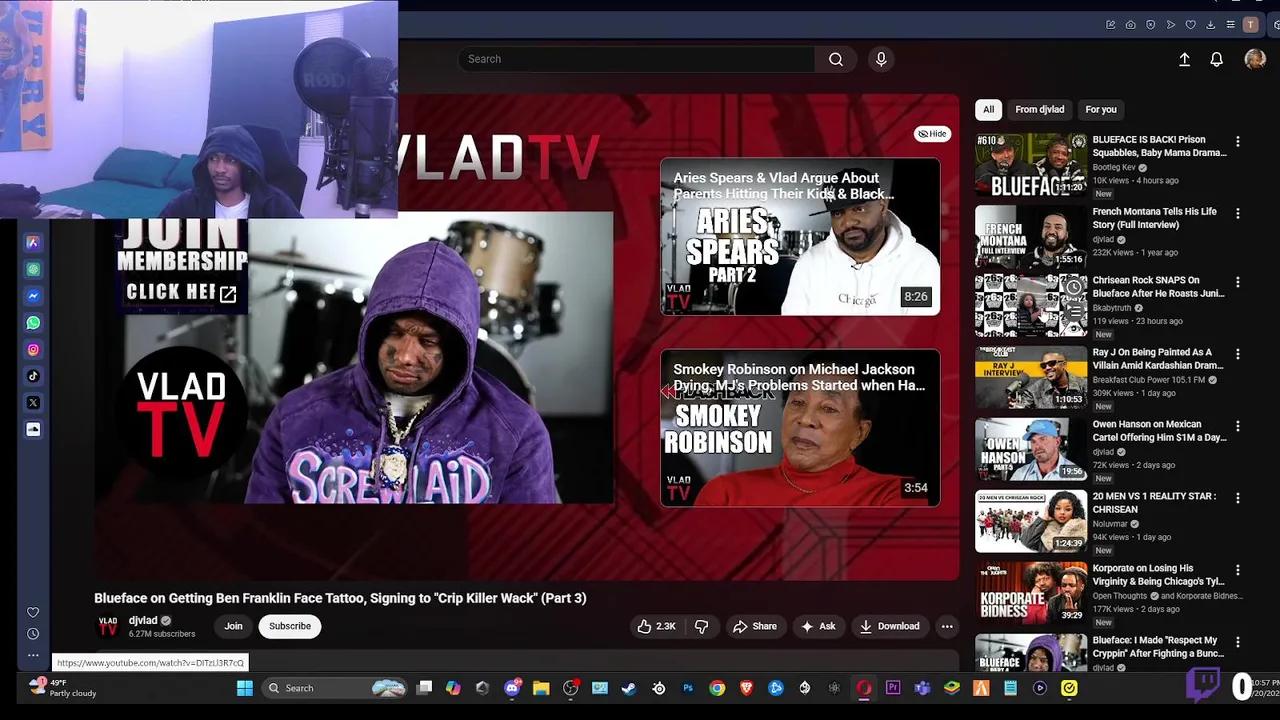Open options for Ray J video
The height and width of the screenshot is (720, 1280).
[1238, 354]
